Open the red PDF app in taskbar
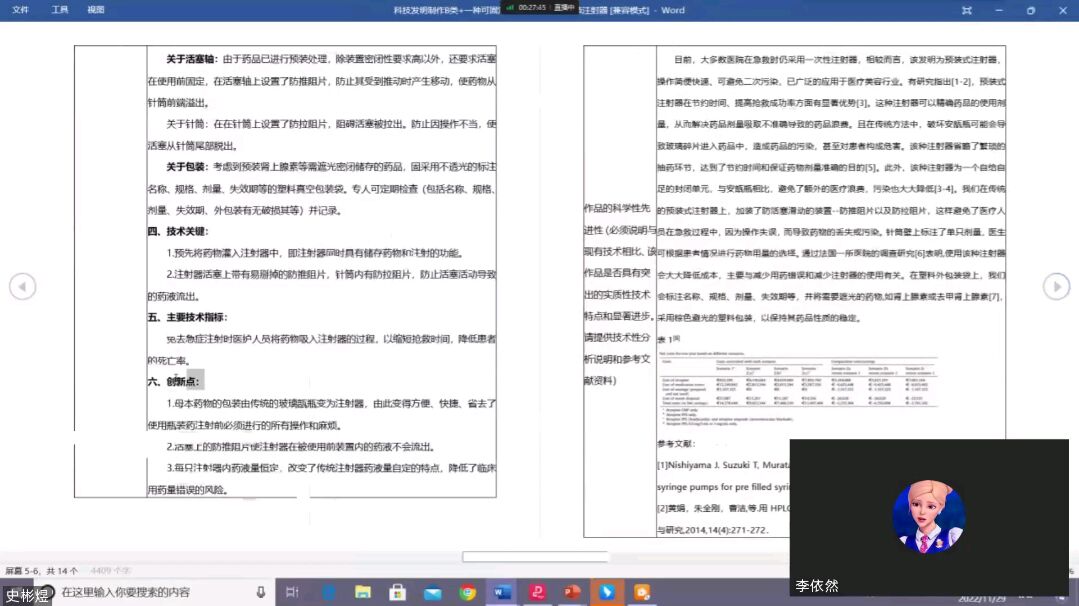Screen dimensions: 1079x606 [x=537, y=592]
